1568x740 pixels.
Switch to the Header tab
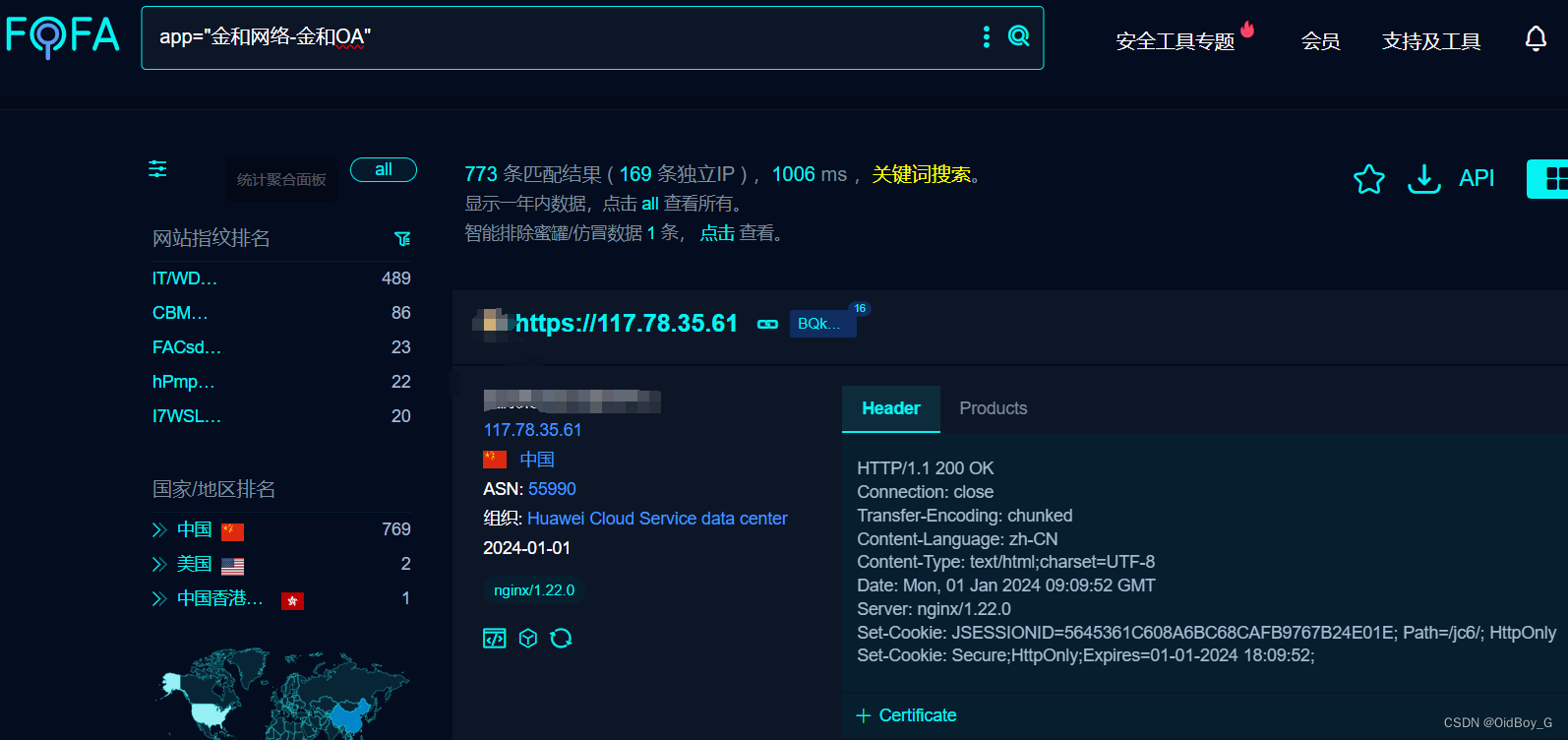click(x=891, y=408)
